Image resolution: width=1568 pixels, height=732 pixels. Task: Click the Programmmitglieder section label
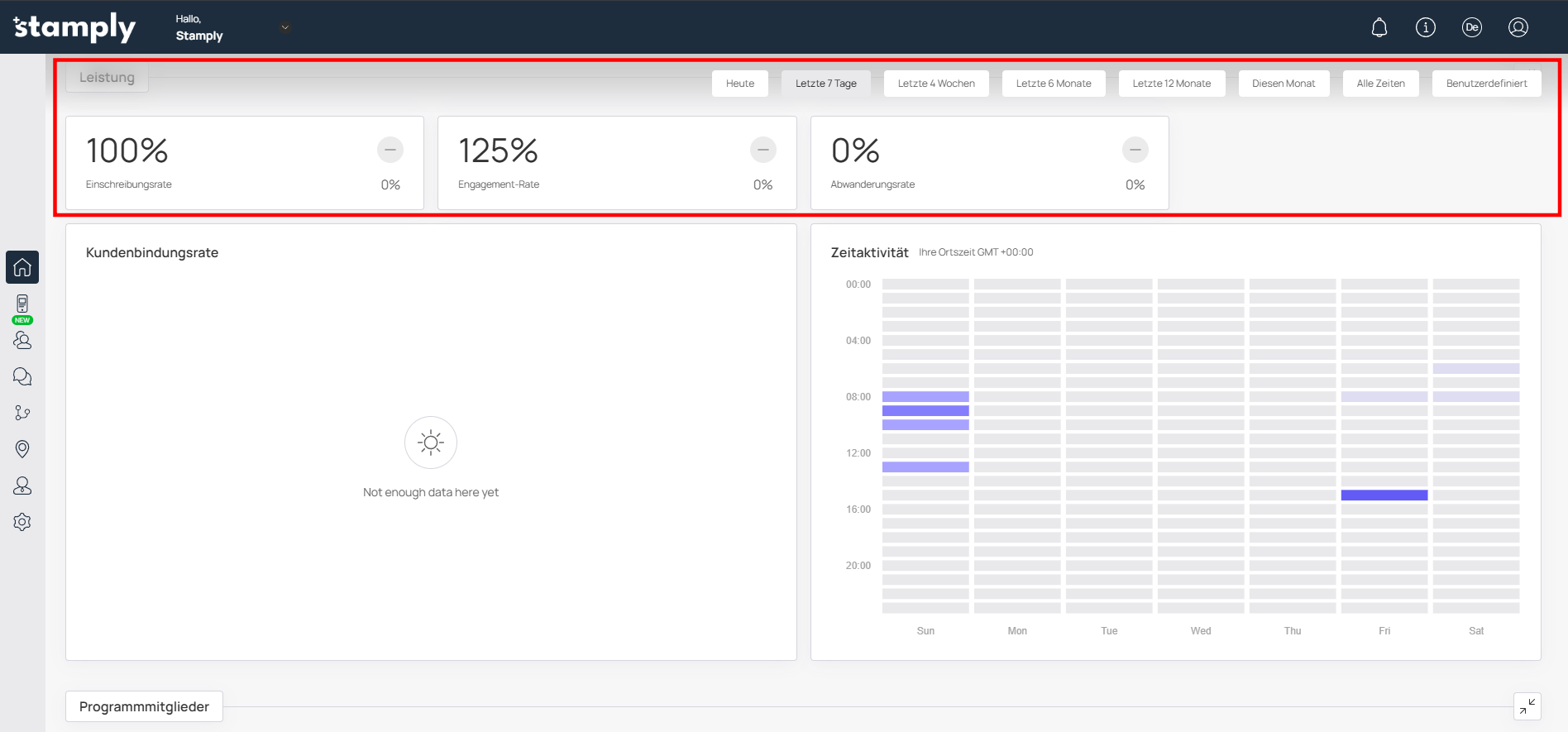(x=144, y=706)
